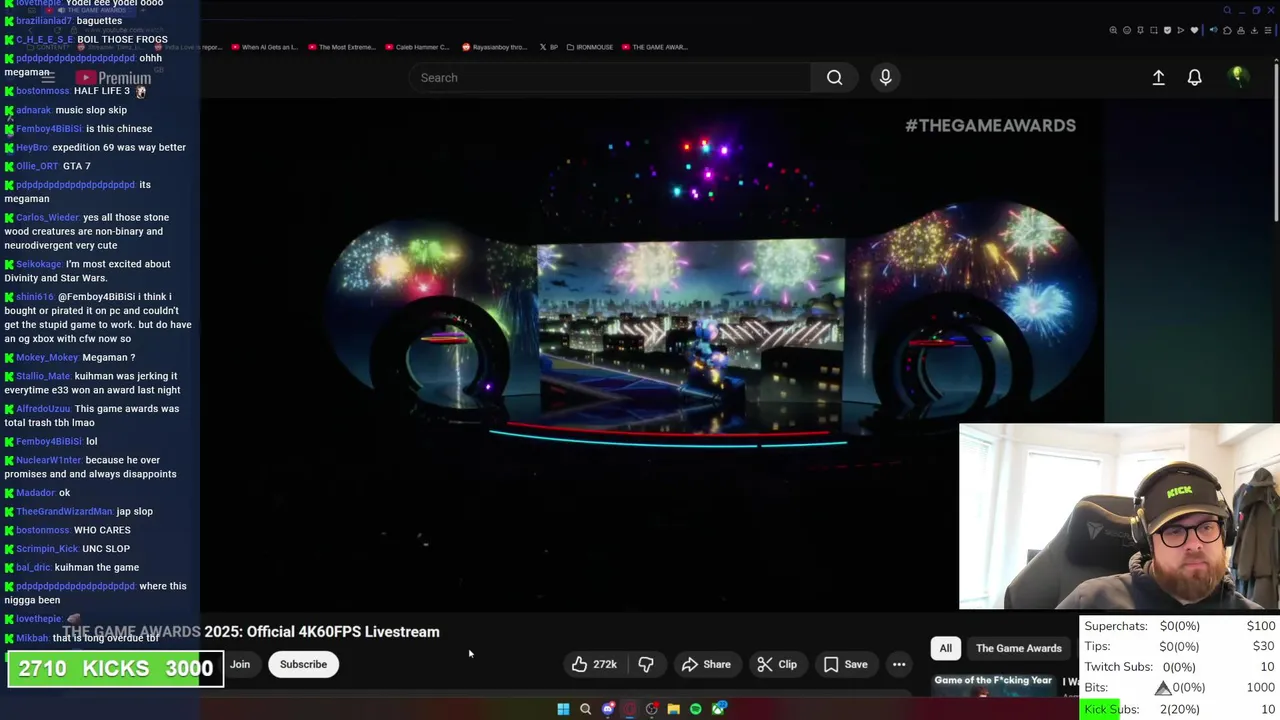The height and width of the screenshot is (720, 1280).
Task: Click the pinboard pin browser toolbar icon
Action: click(1140, 30)
